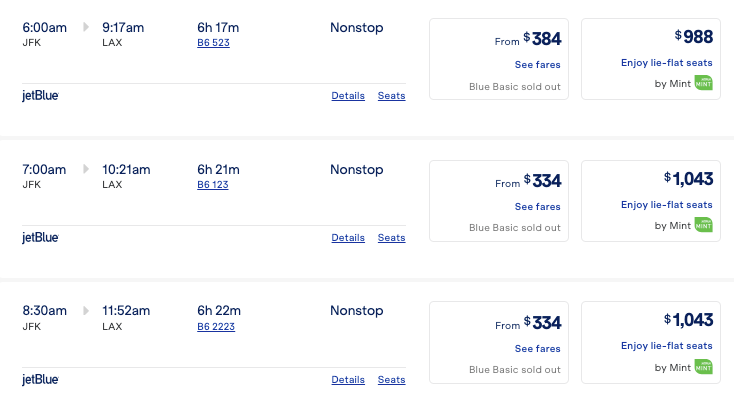Expand See fares for the $384 flight

537,65
